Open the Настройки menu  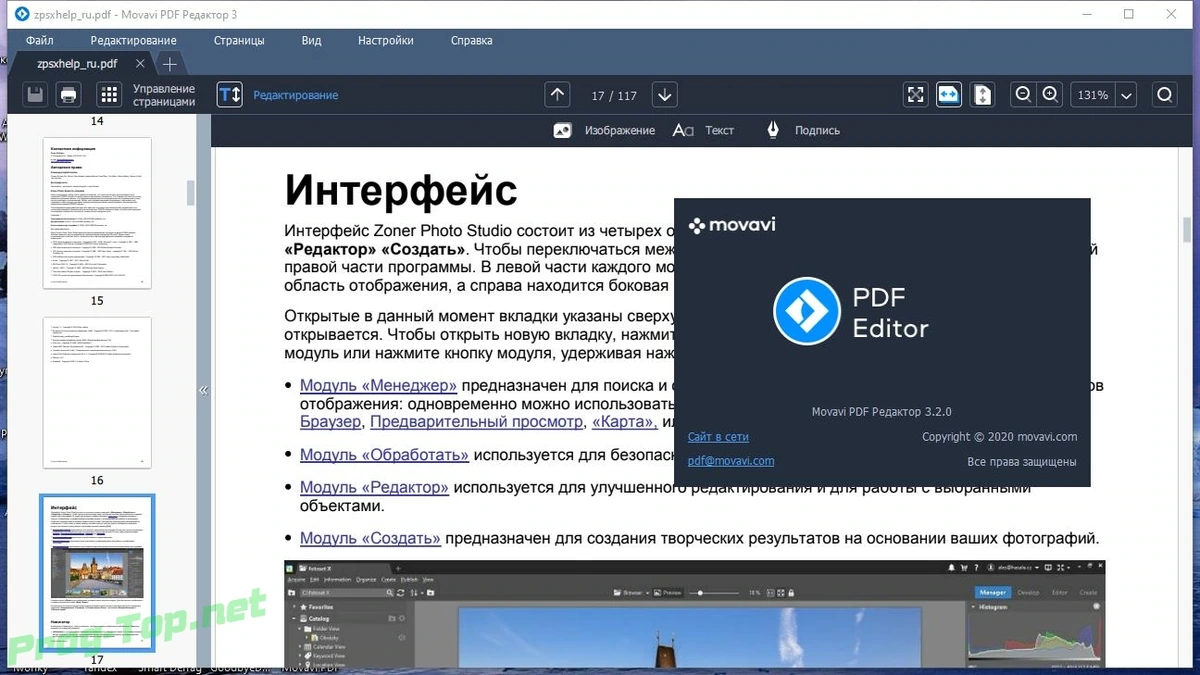click(386, 41)
